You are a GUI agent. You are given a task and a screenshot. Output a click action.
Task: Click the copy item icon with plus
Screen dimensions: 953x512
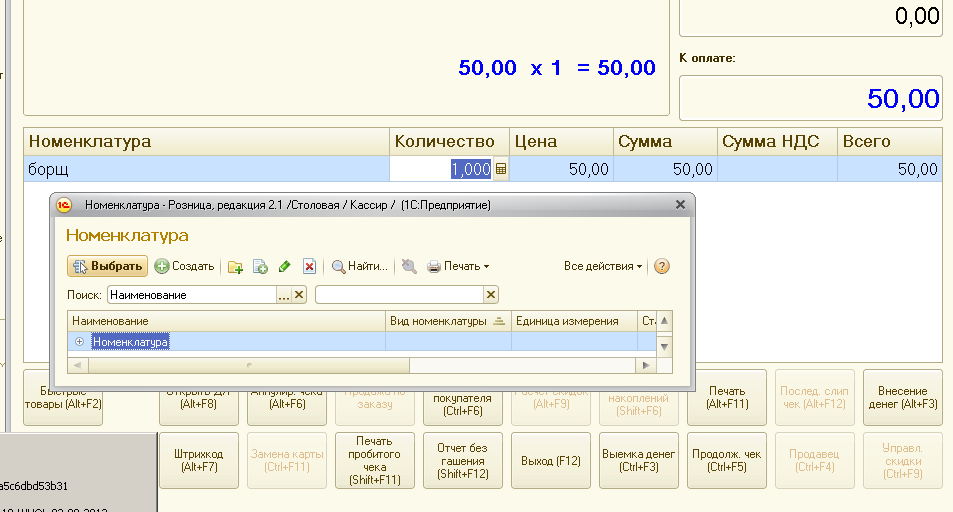260,267
